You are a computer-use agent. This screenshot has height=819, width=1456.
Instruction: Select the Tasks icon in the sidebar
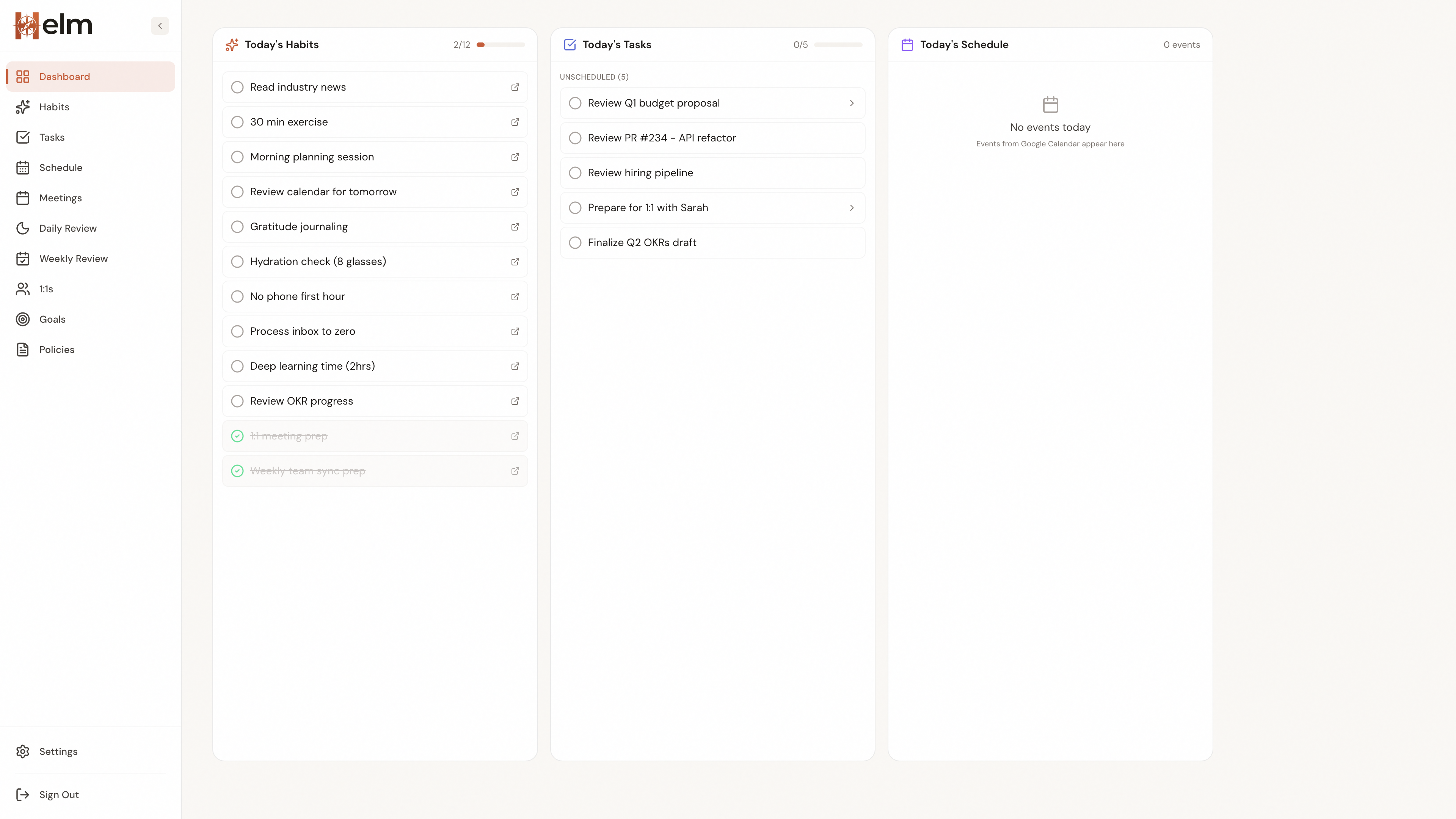(x=23, y=137)
